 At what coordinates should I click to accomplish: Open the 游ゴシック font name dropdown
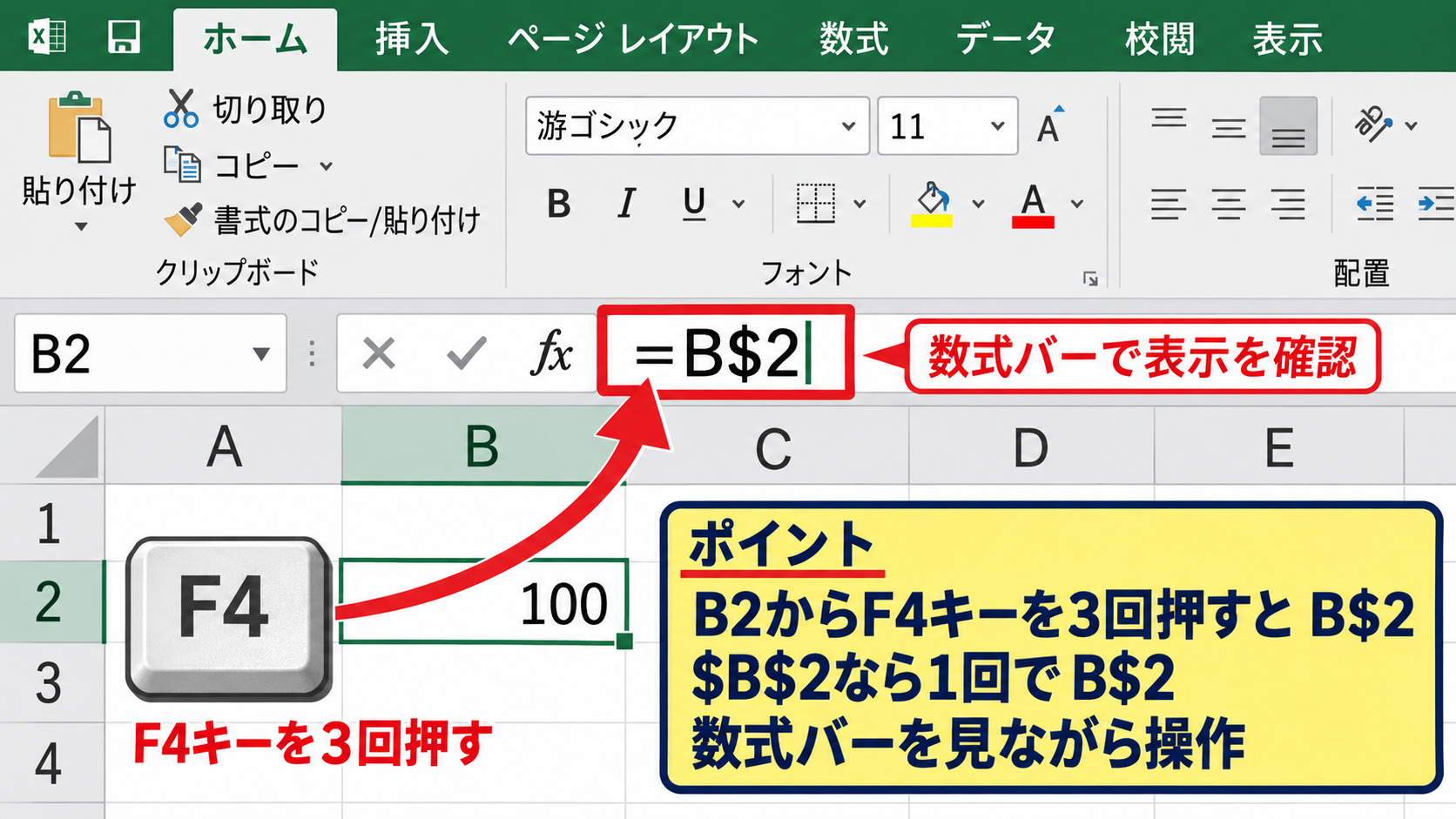(x=848, y=126)
